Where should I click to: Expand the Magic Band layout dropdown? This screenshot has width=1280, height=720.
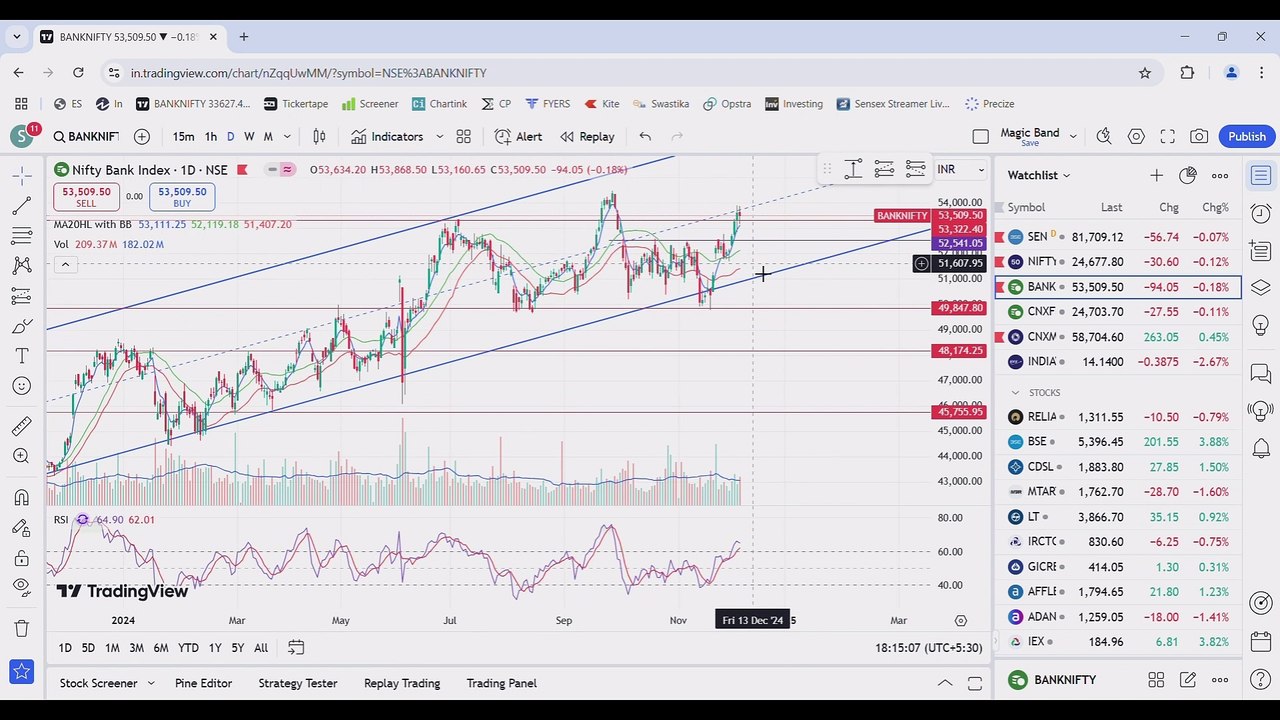click(x=1073, y=137)
